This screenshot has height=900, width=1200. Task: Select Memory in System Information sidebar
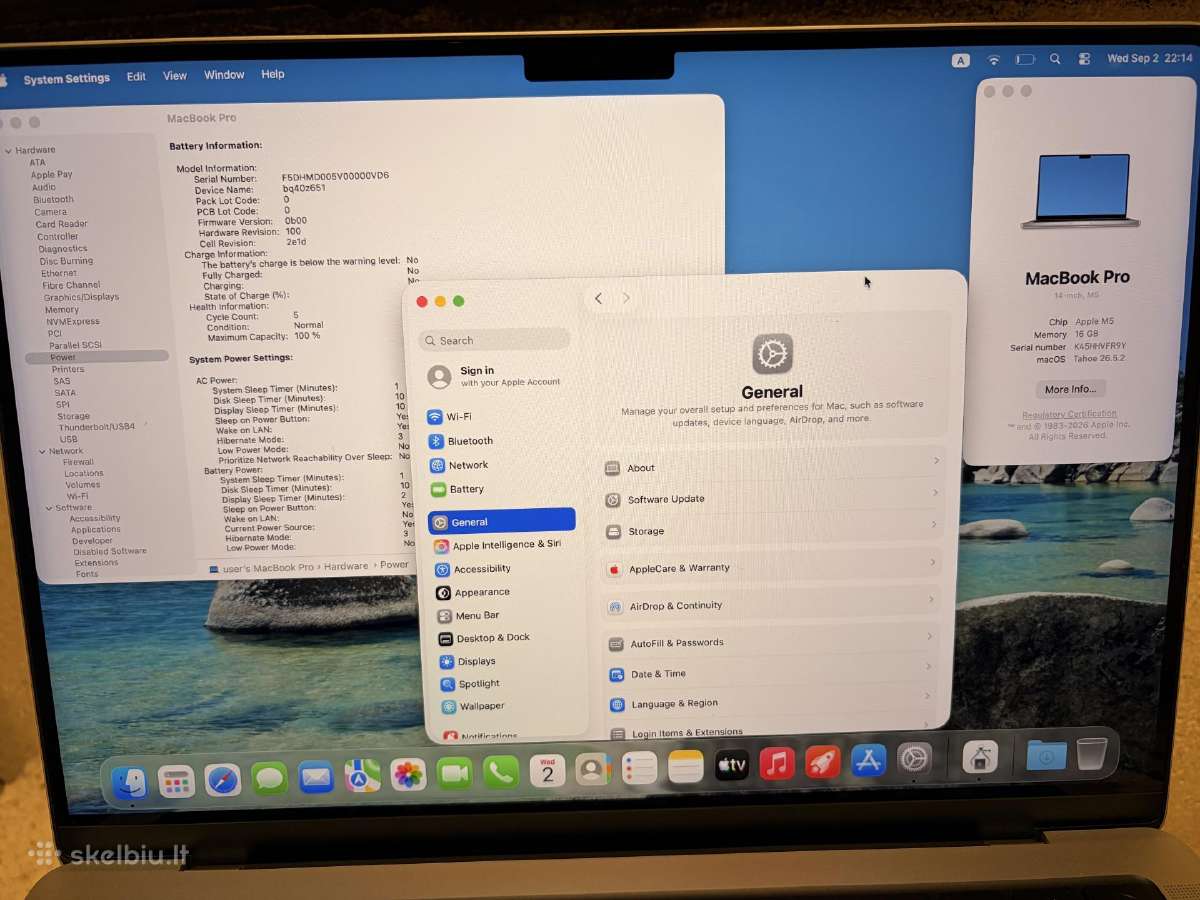tap(61, 310)
